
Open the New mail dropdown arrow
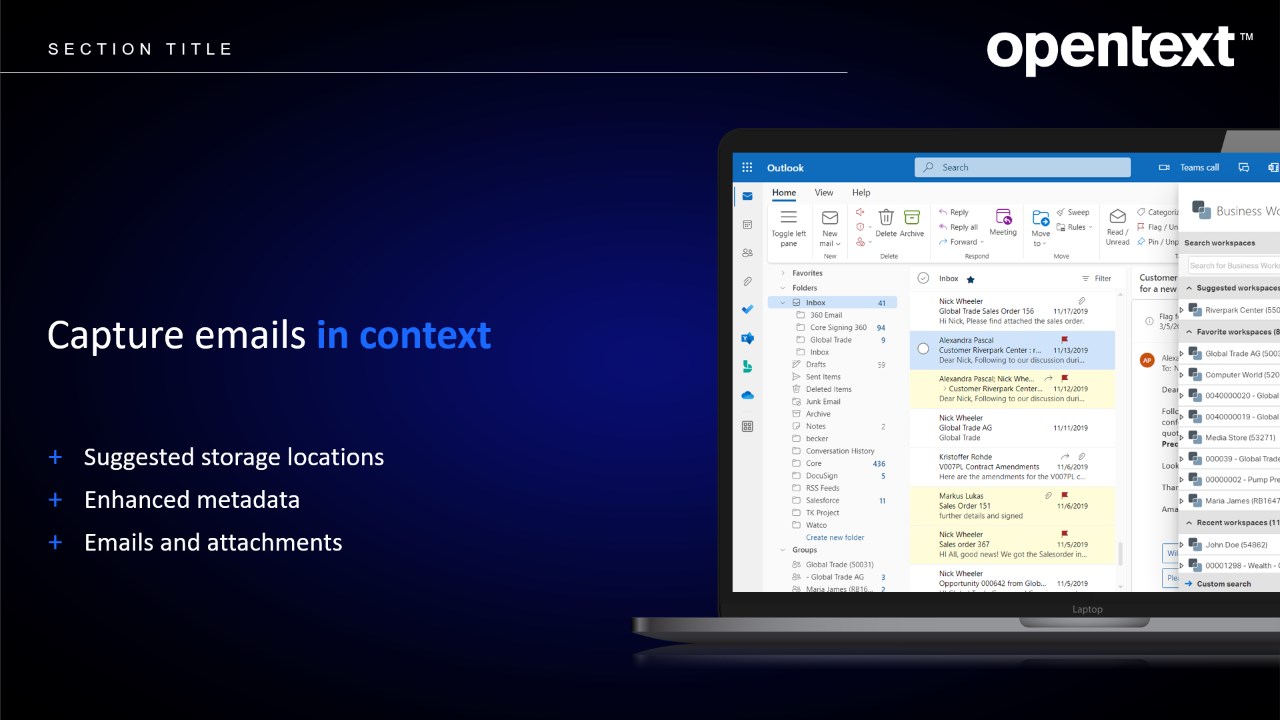(x=838, y=244)
